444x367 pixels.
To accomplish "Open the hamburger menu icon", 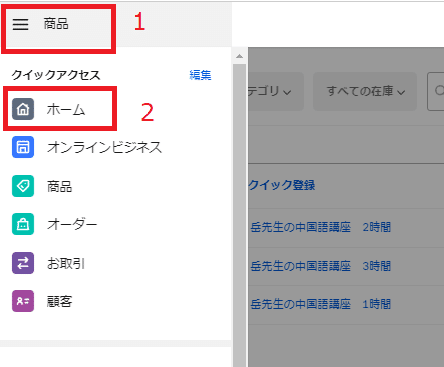I will click(x=20, y=24).
